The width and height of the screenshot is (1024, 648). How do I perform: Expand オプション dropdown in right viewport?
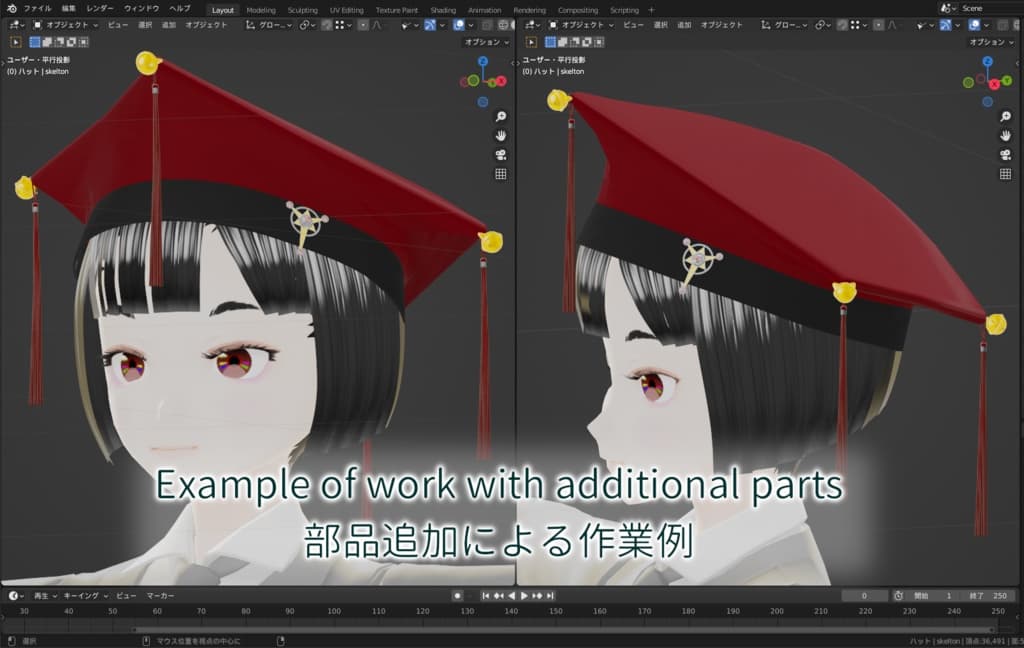990,42
